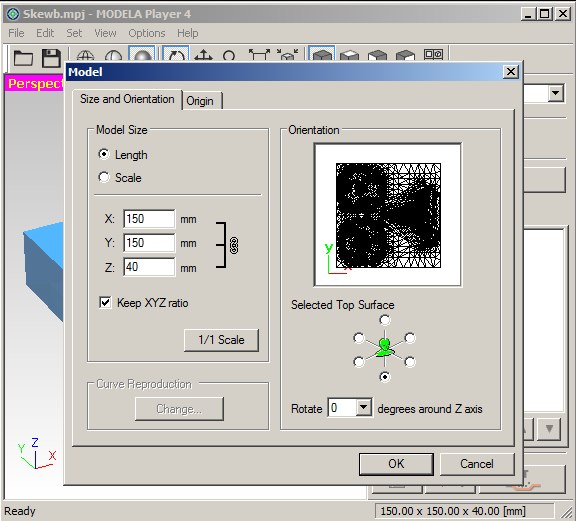Switch to Size and Orientation tab
Image resolution: width=576 pixels, height=521 pixels.
127,99
